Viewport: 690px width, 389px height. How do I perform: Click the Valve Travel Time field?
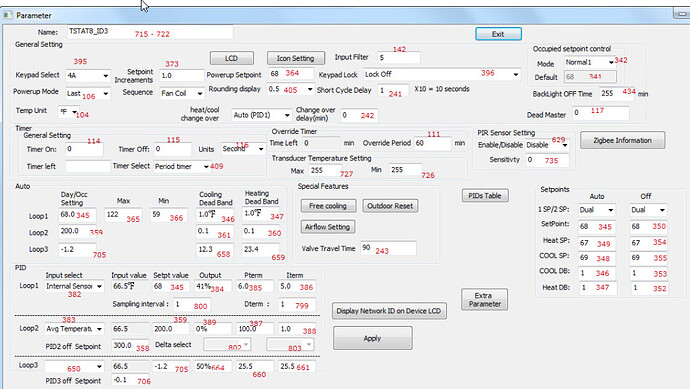click(388, 248)
